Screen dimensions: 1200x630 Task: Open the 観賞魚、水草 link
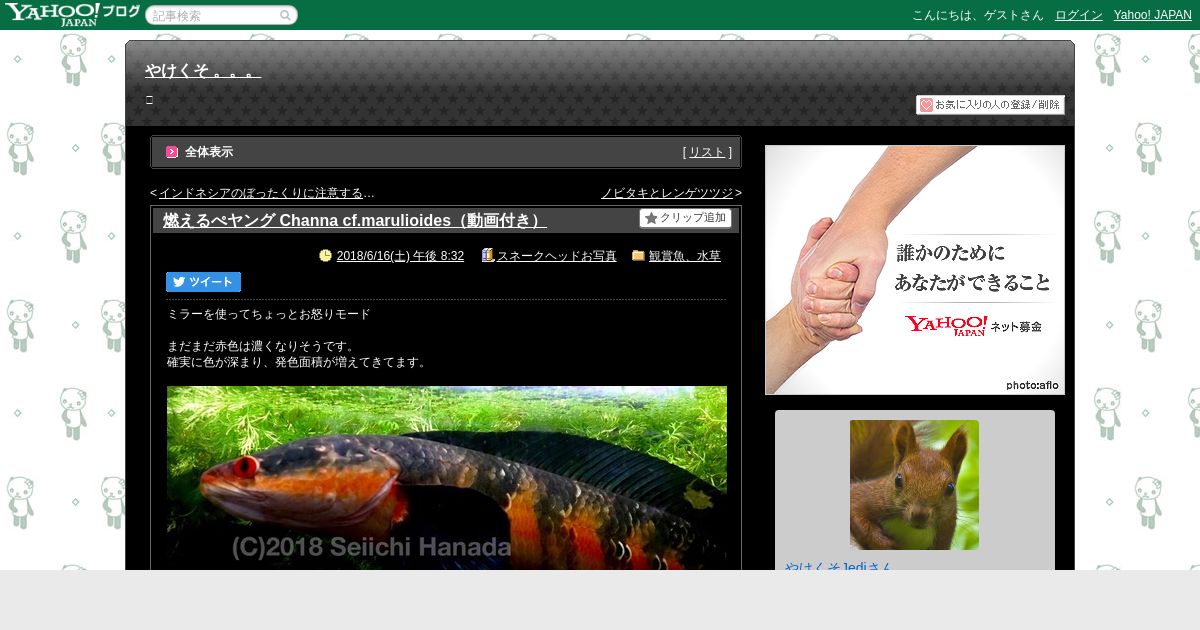[684, 256]
